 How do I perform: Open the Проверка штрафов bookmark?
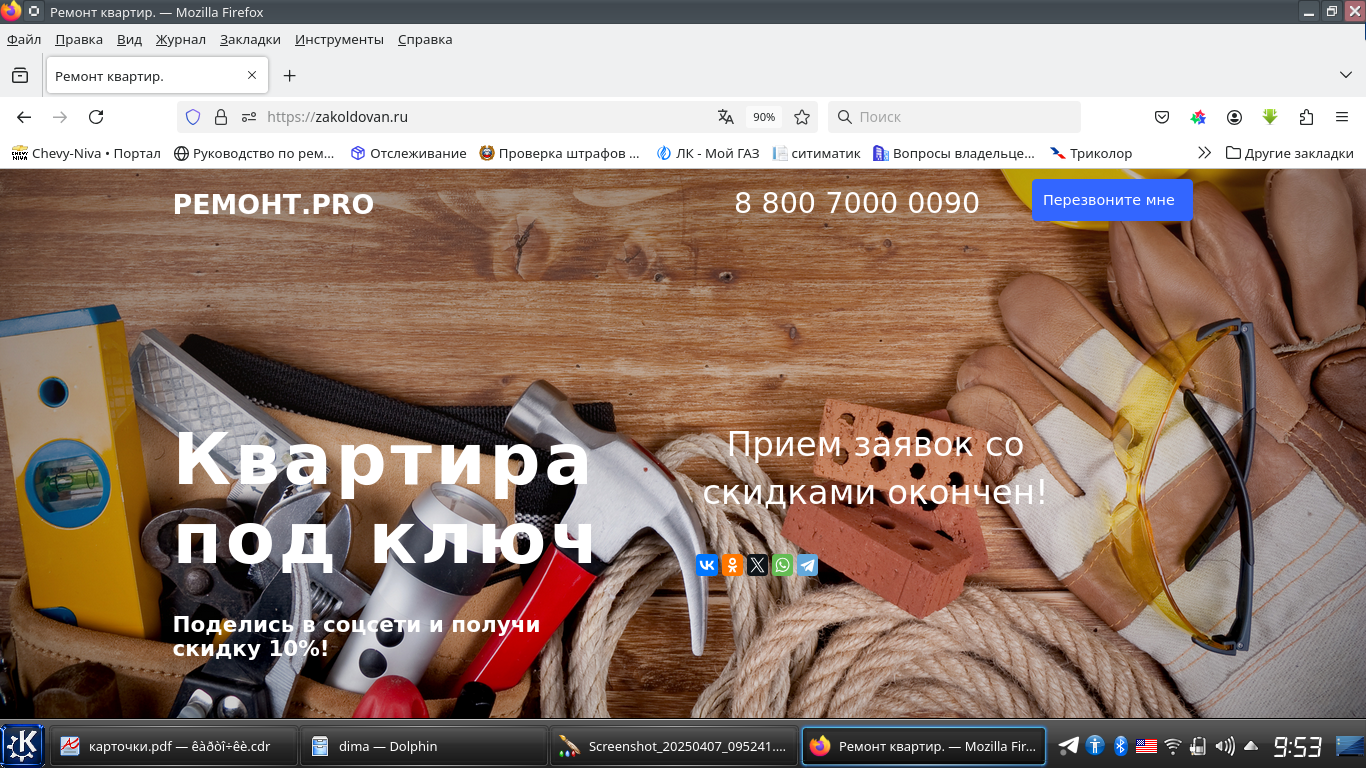point(559,153)
